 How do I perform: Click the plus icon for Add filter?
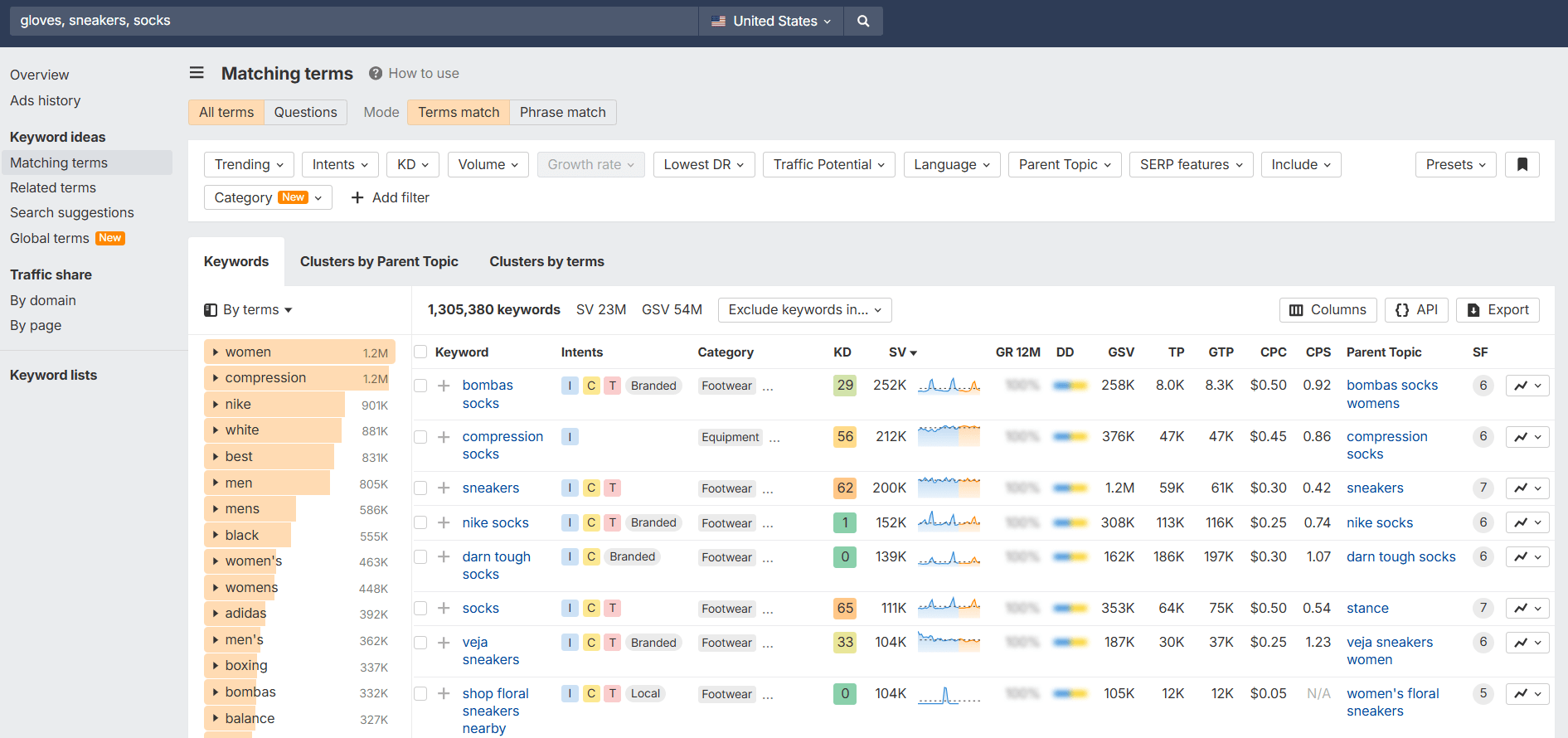tap(357, 197)
